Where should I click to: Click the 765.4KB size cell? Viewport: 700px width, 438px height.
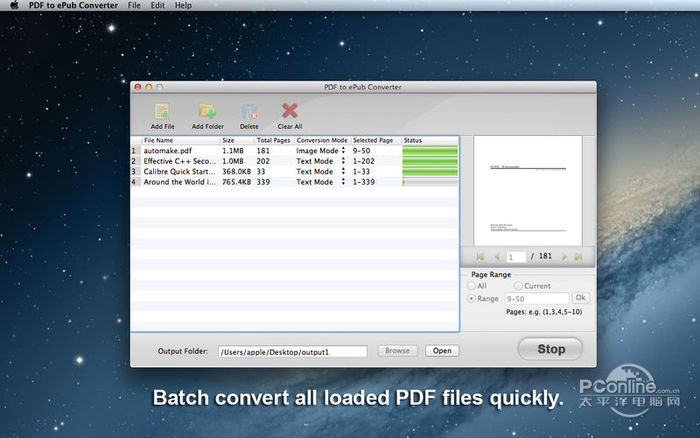point(237,182)
